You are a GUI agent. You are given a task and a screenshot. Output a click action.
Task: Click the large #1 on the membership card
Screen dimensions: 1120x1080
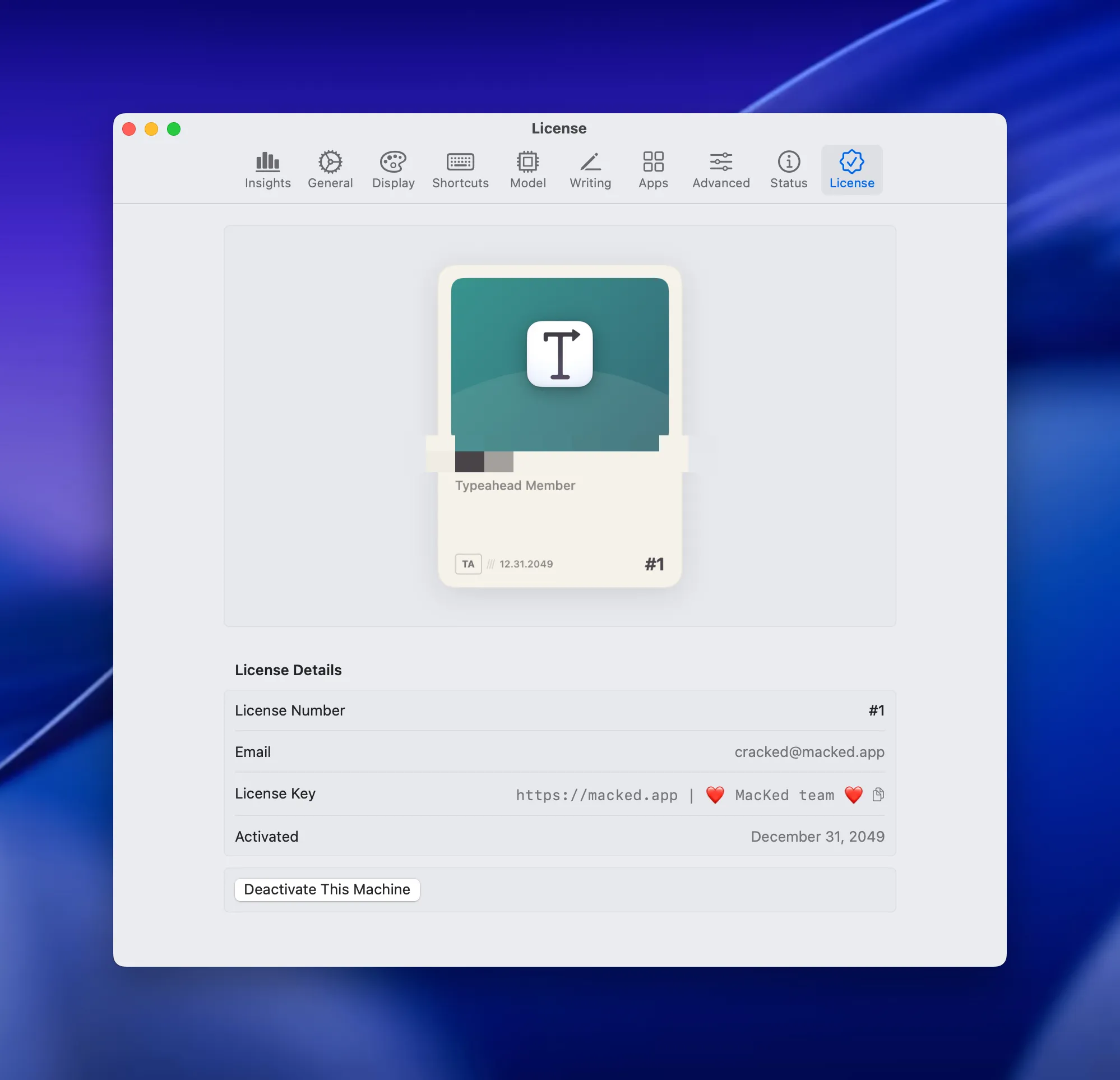pyautogui.click(x=654, y=564)
